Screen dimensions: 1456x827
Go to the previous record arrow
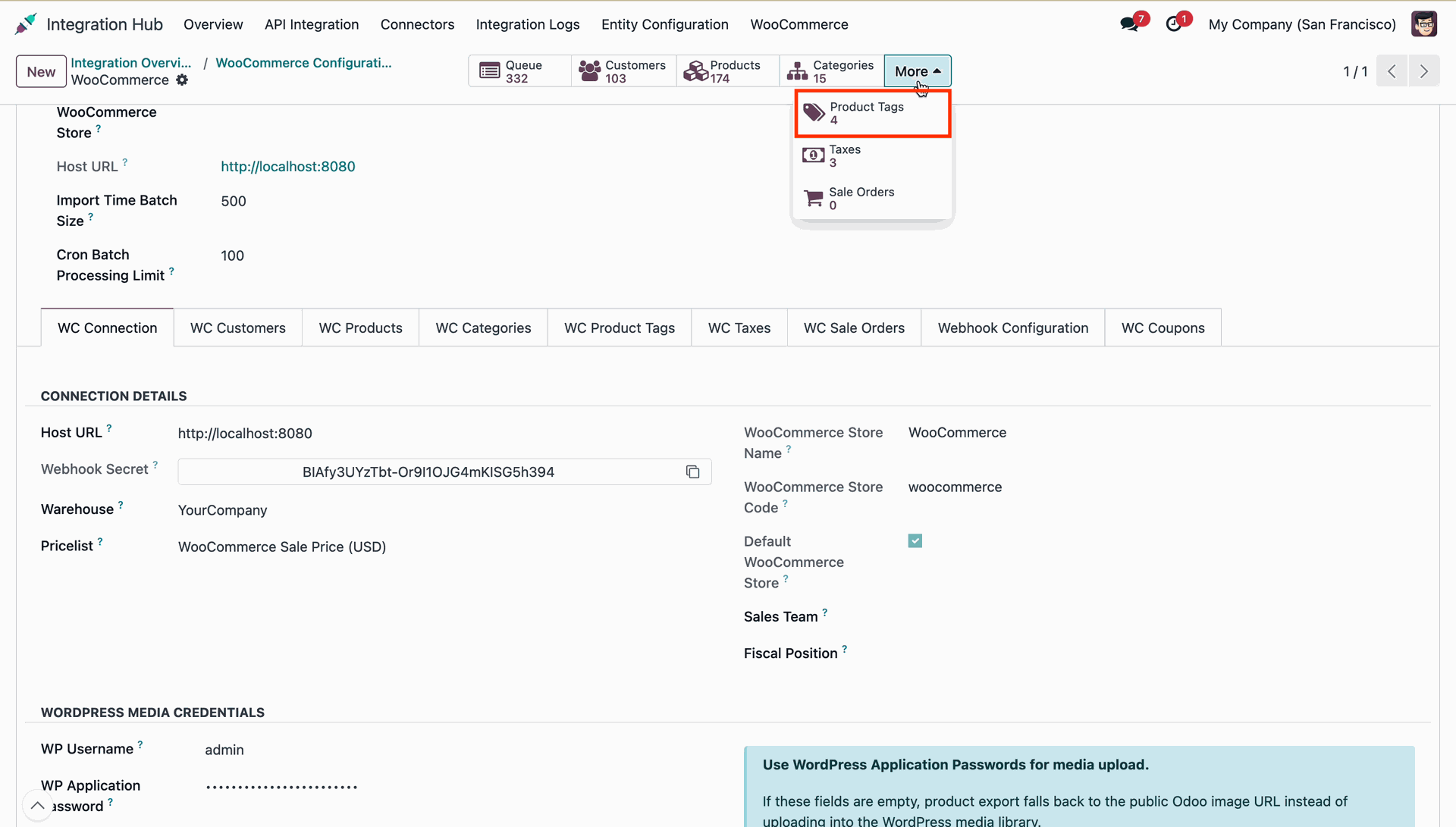1392,71
